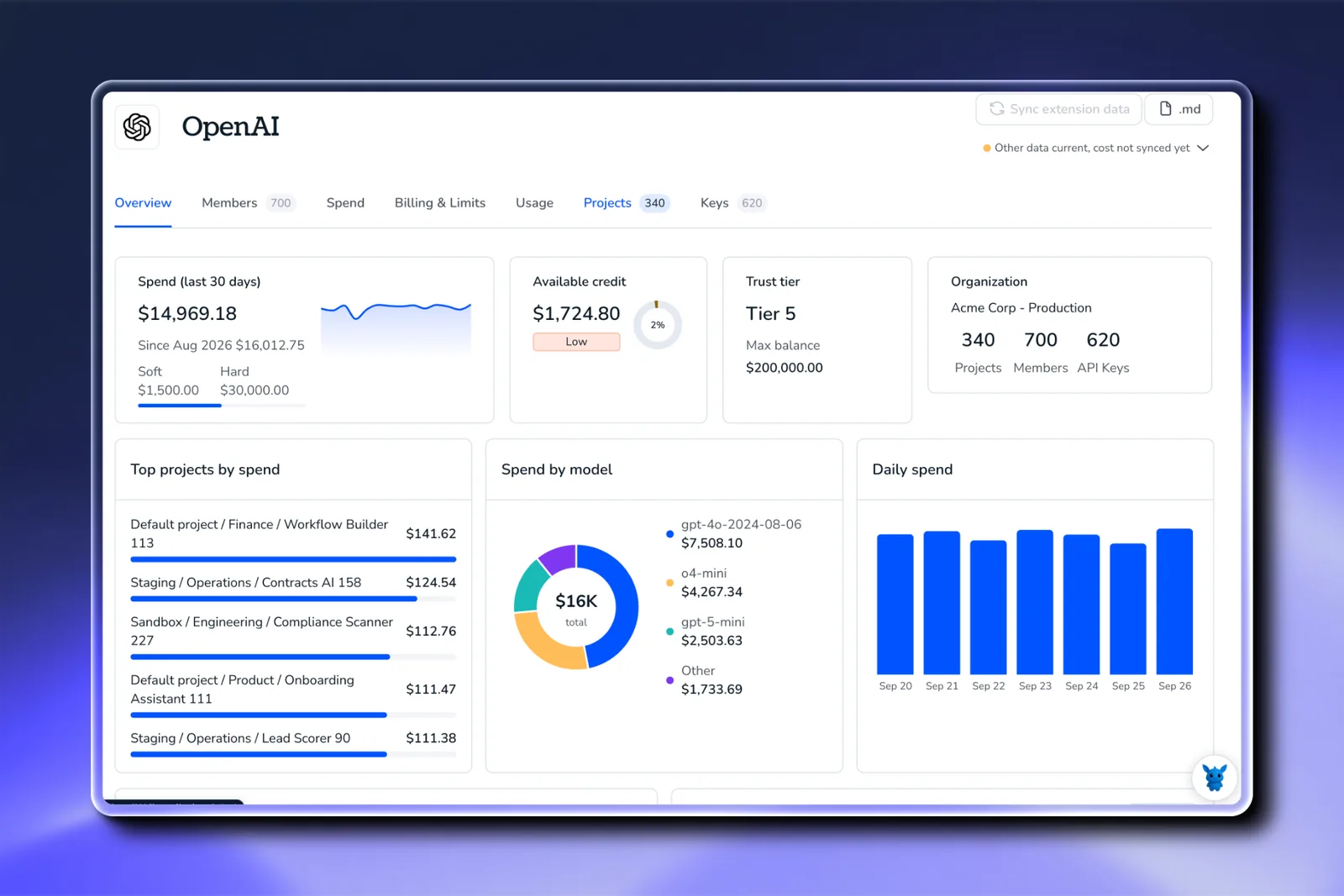This screenshot has width=1344, height=896.
Task: Click the soft limit spend progress bar
Action: pos(222,406)
